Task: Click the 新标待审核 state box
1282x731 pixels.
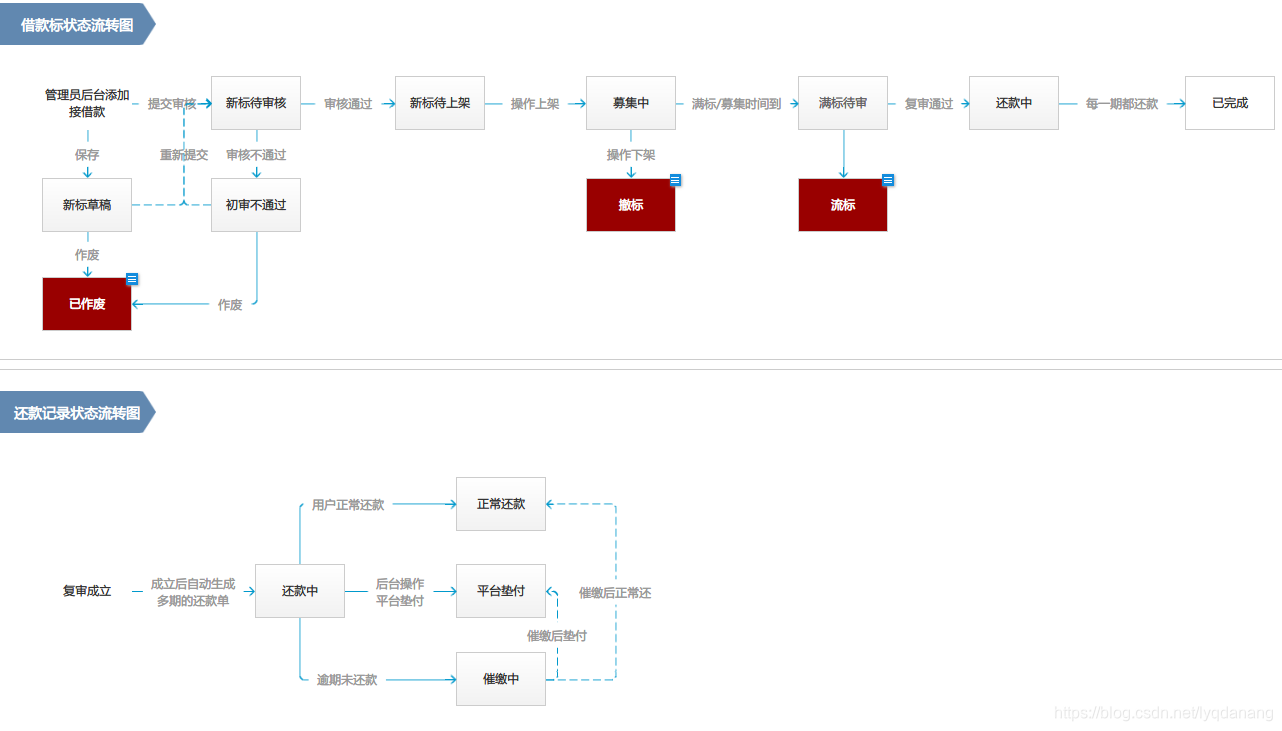Action: (x=256, y=103)
